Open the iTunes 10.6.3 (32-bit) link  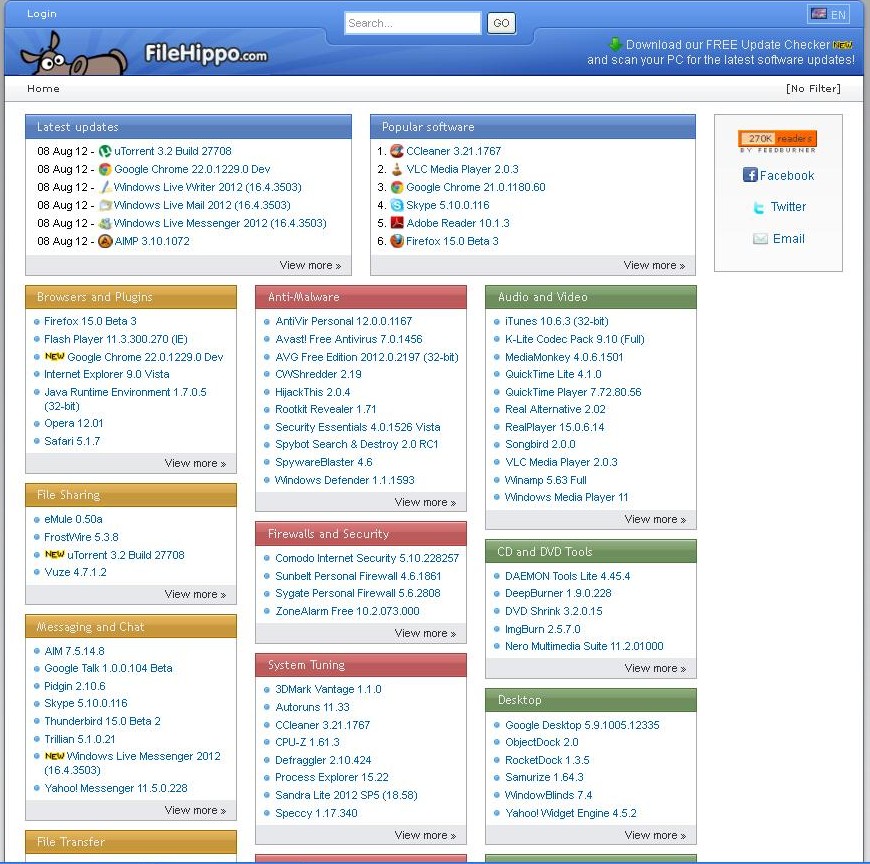click(x=556, y=321)
